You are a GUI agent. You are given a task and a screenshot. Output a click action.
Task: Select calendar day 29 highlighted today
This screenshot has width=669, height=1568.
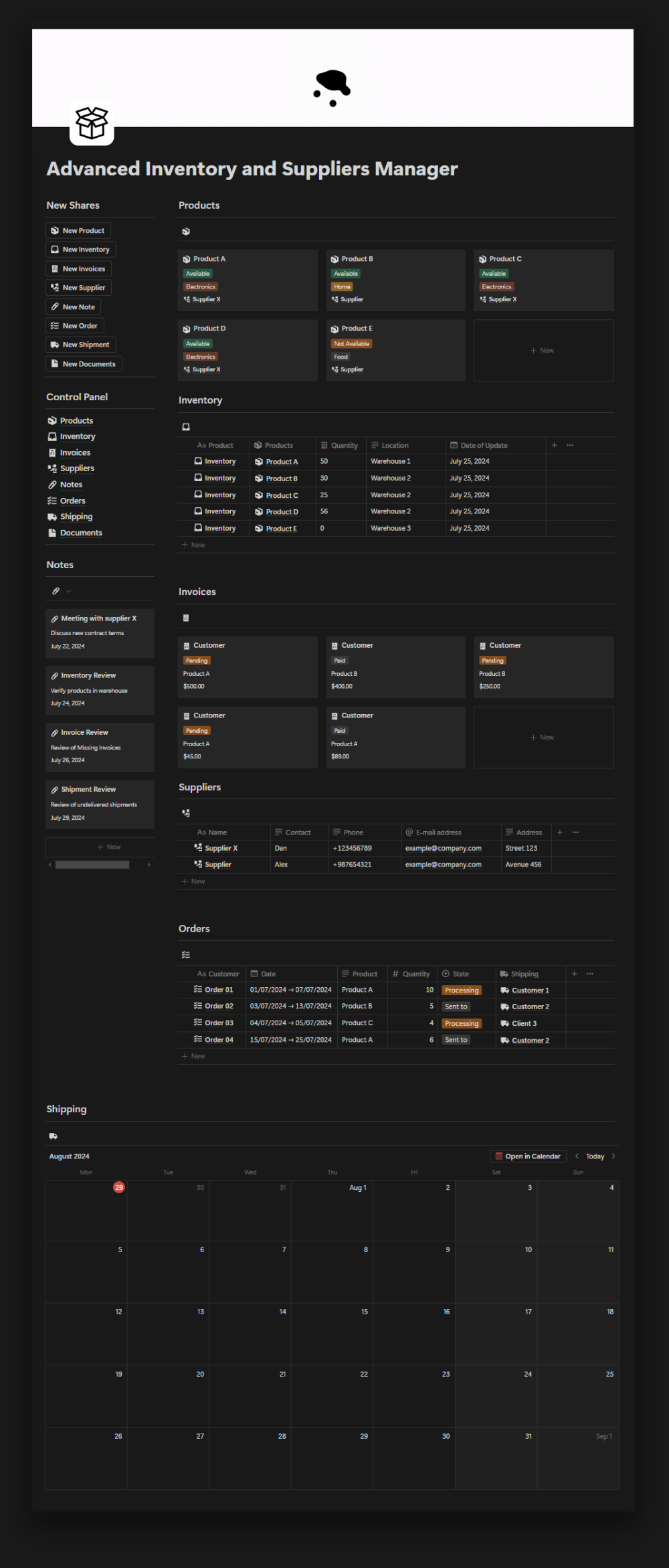(x=119, y=1187)
